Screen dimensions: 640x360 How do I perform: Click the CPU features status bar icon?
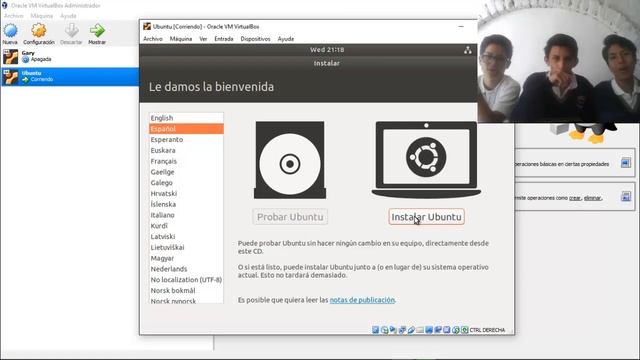[447, 330]
